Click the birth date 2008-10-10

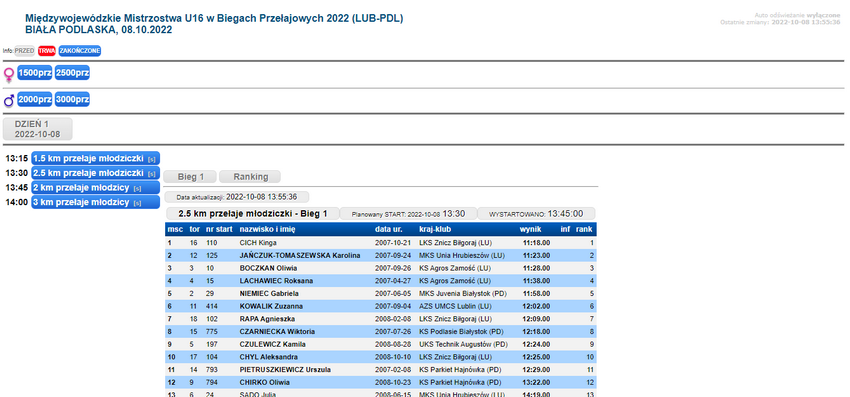click(392, 357)
